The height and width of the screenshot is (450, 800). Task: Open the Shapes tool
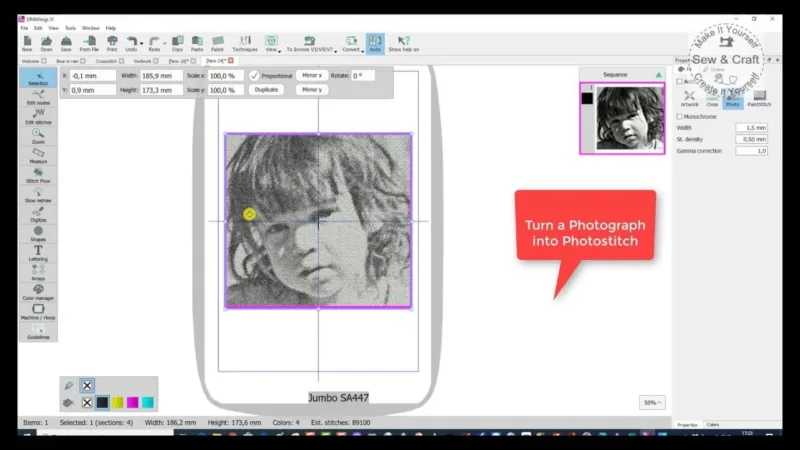pos(38,234)
